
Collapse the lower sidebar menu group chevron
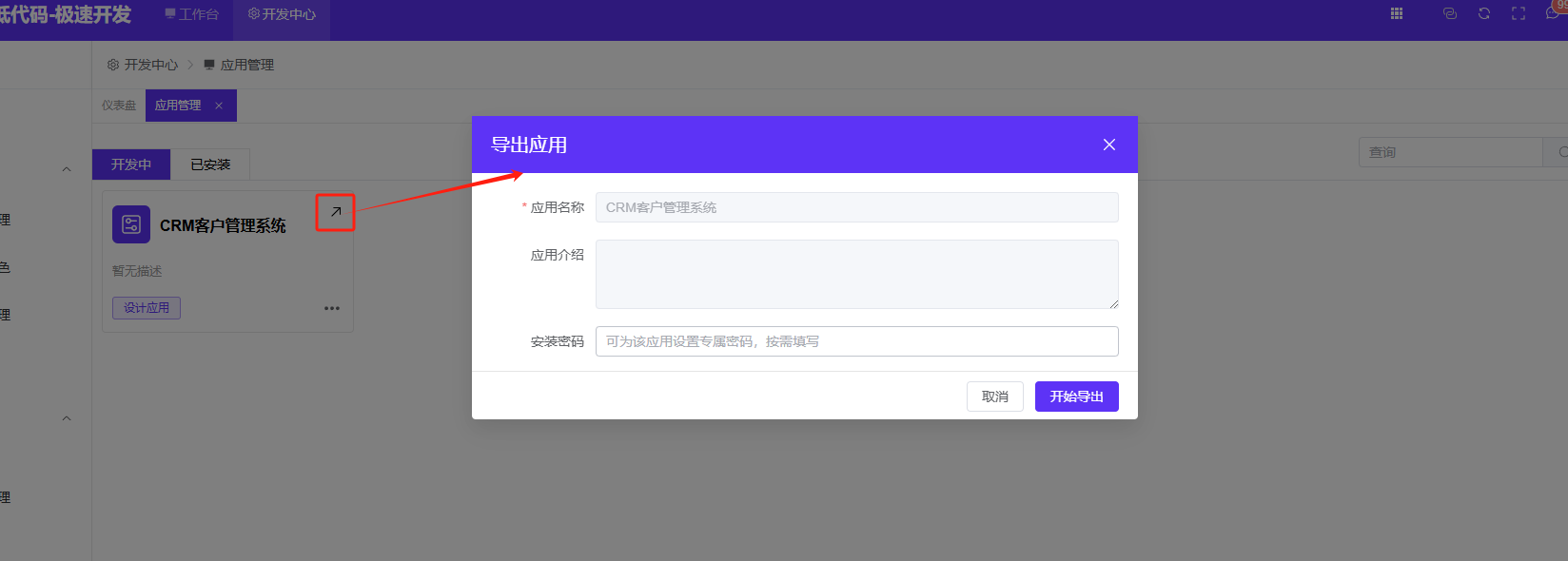[x=67, y=418]
